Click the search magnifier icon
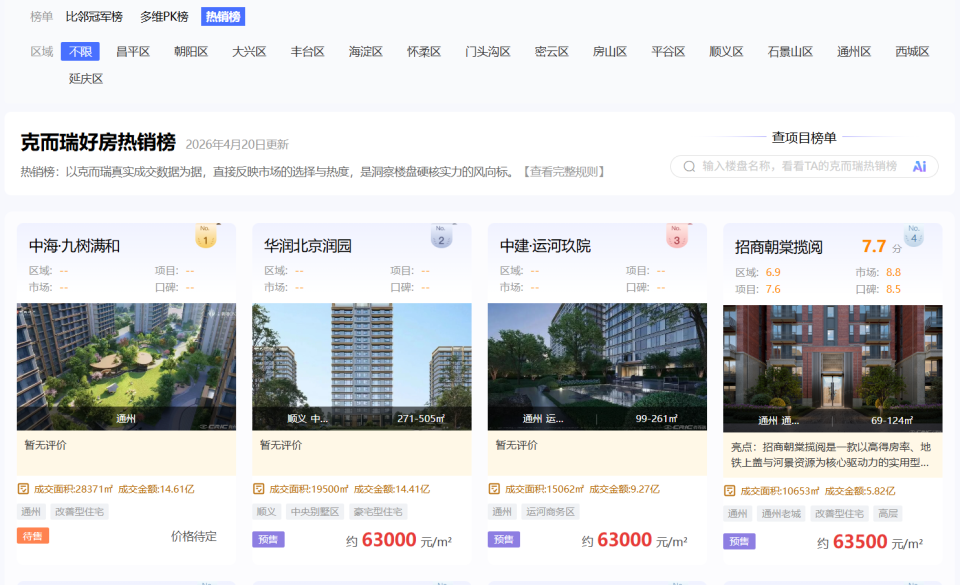Image resolution: width=960 pixels, height=585 pixels. (x=689, y=166)
